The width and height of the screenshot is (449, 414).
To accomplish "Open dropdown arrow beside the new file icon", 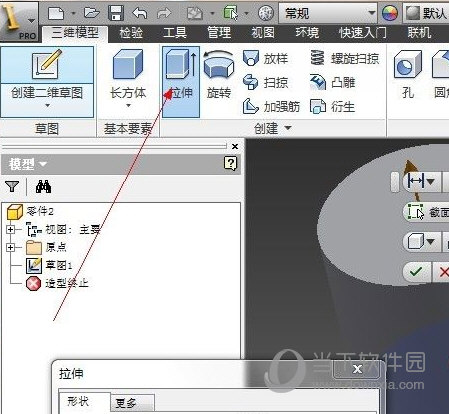I will coord(73,13).
